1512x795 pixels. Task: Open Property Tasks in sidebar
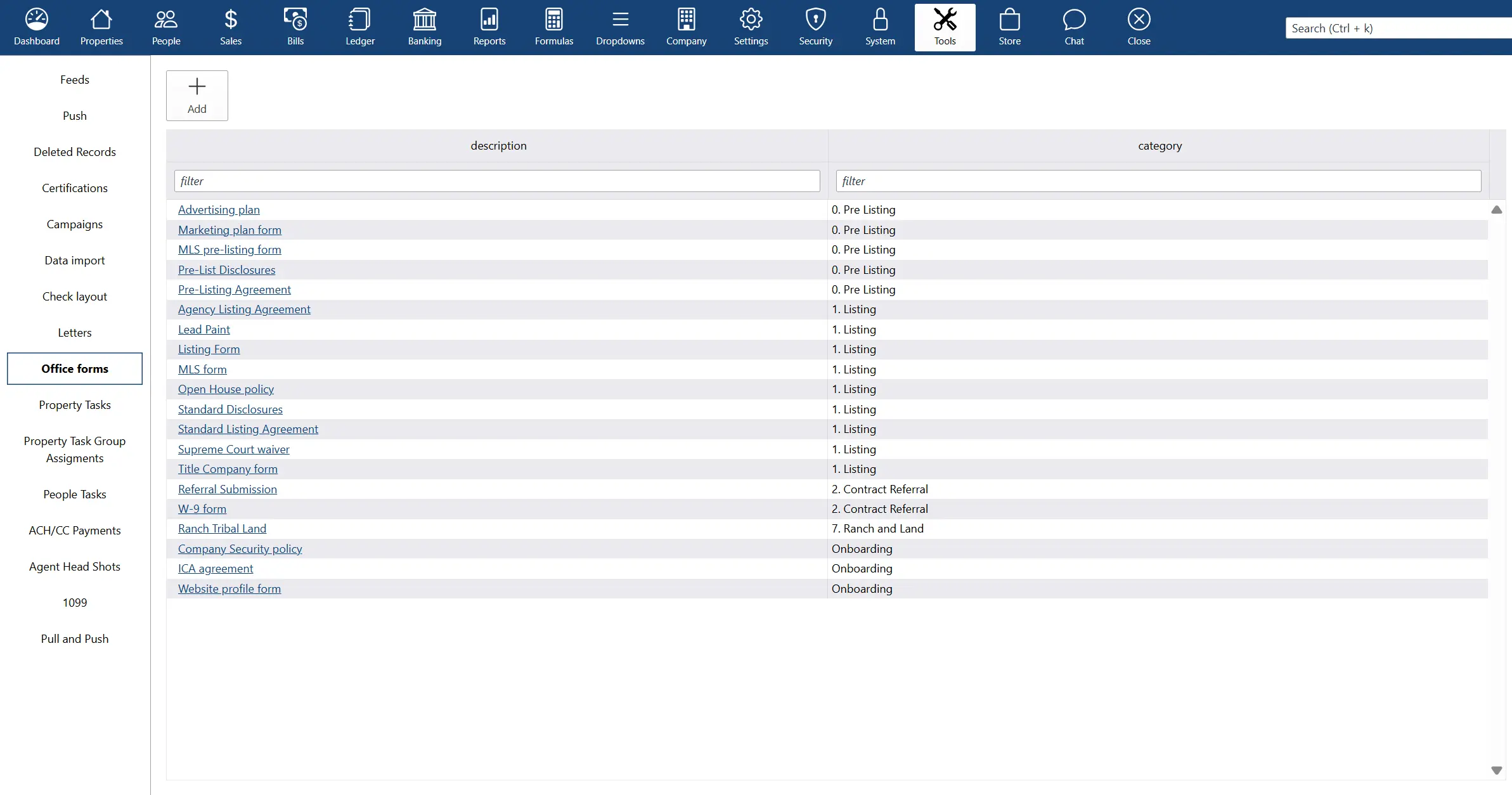pyautogui.click(x=75, y=405)
